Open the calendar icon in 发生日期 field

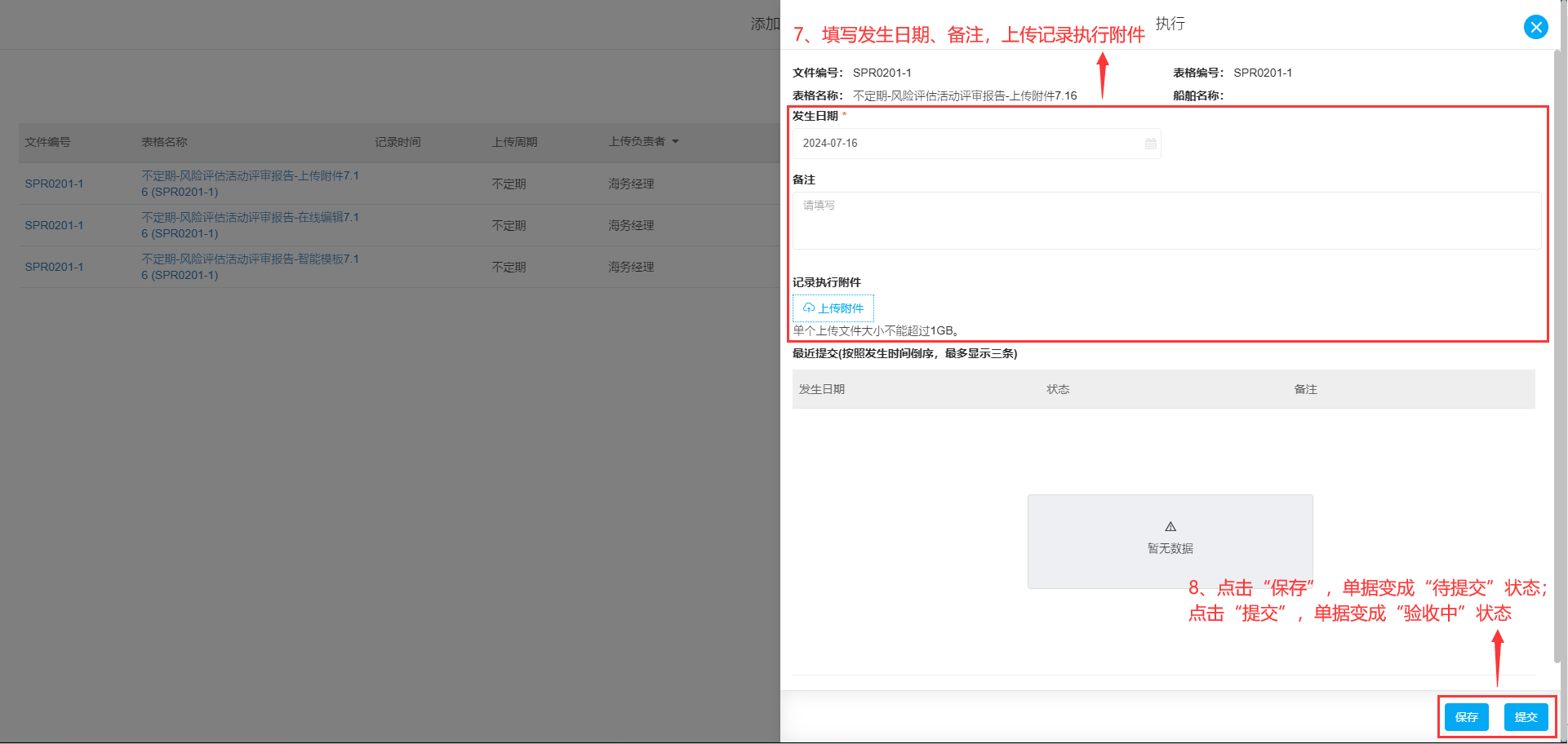click(1150, 144)
